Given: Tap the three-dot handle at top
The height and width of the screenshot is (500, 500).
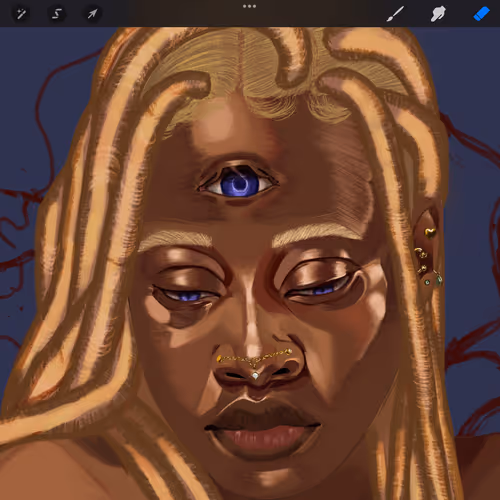Looking at the screenshot, I should (249, 6).
